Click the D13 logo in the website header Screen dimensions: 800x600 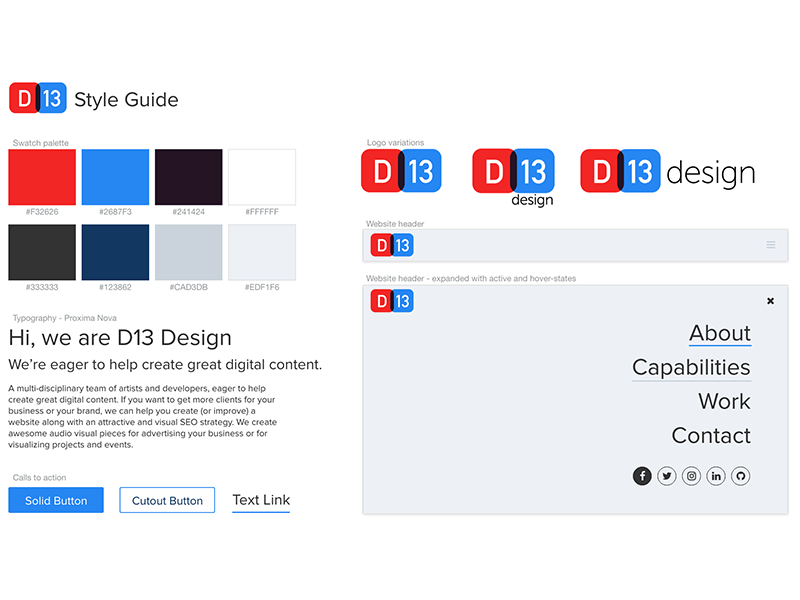click(391, 244)
